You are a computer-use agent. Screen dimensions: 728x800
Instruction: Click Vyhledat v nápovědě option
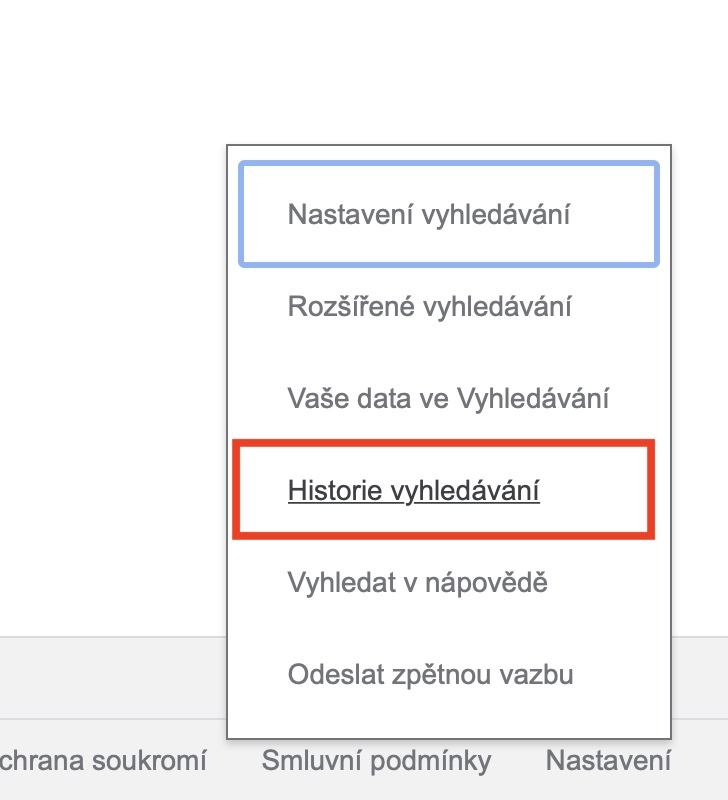[417, 582]
